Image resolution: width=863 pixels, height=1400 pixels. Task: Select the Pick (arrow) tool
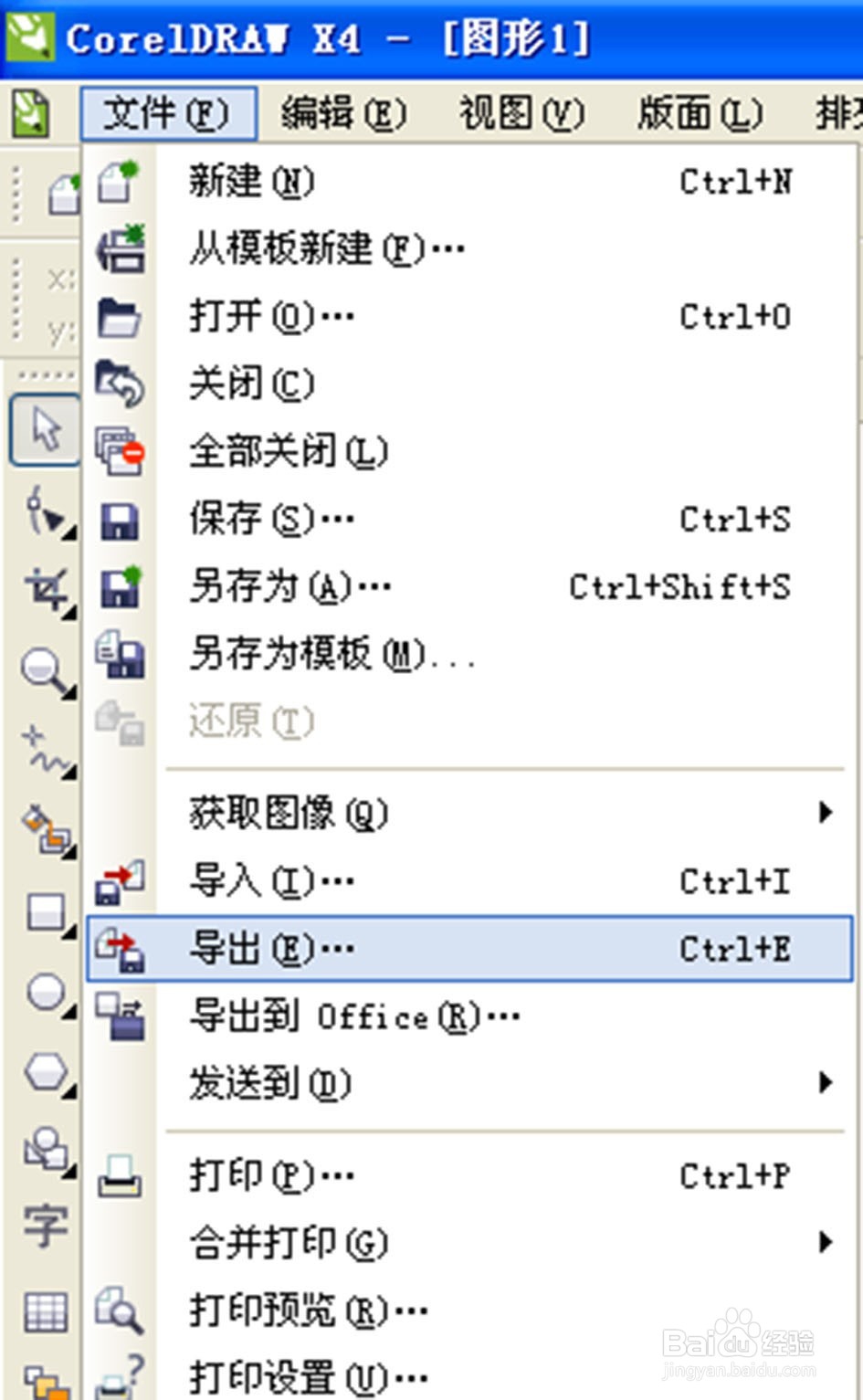click(44, 429)
